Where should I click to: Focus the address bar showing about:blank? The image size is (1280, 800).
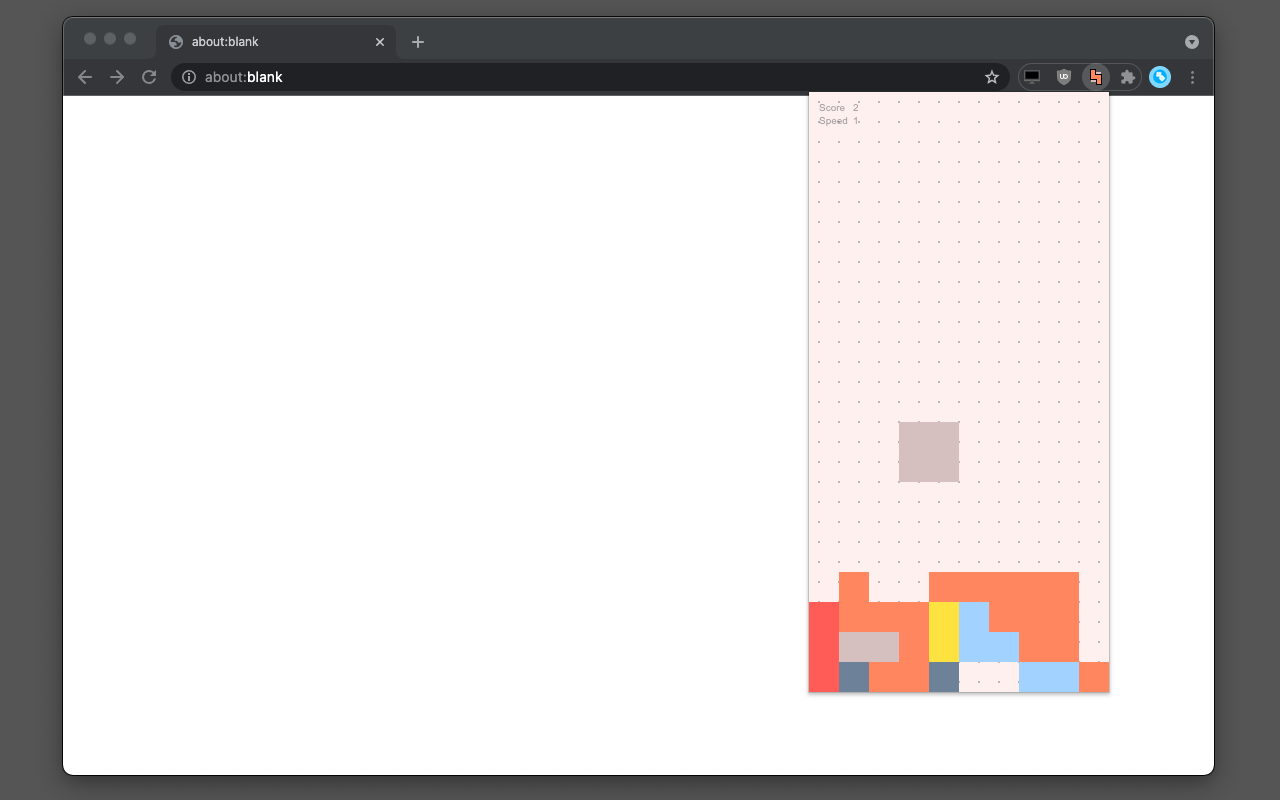(x=590, y=77)
